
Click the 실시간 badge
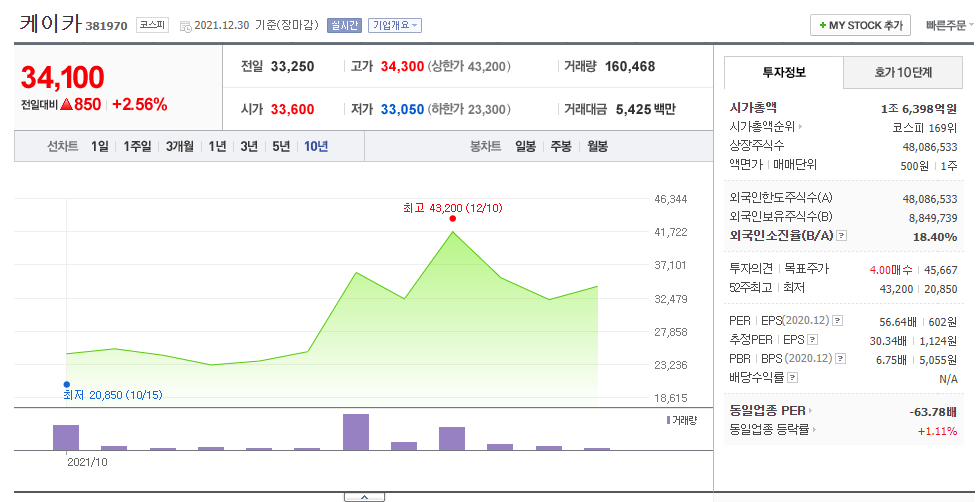click(344, 26)
